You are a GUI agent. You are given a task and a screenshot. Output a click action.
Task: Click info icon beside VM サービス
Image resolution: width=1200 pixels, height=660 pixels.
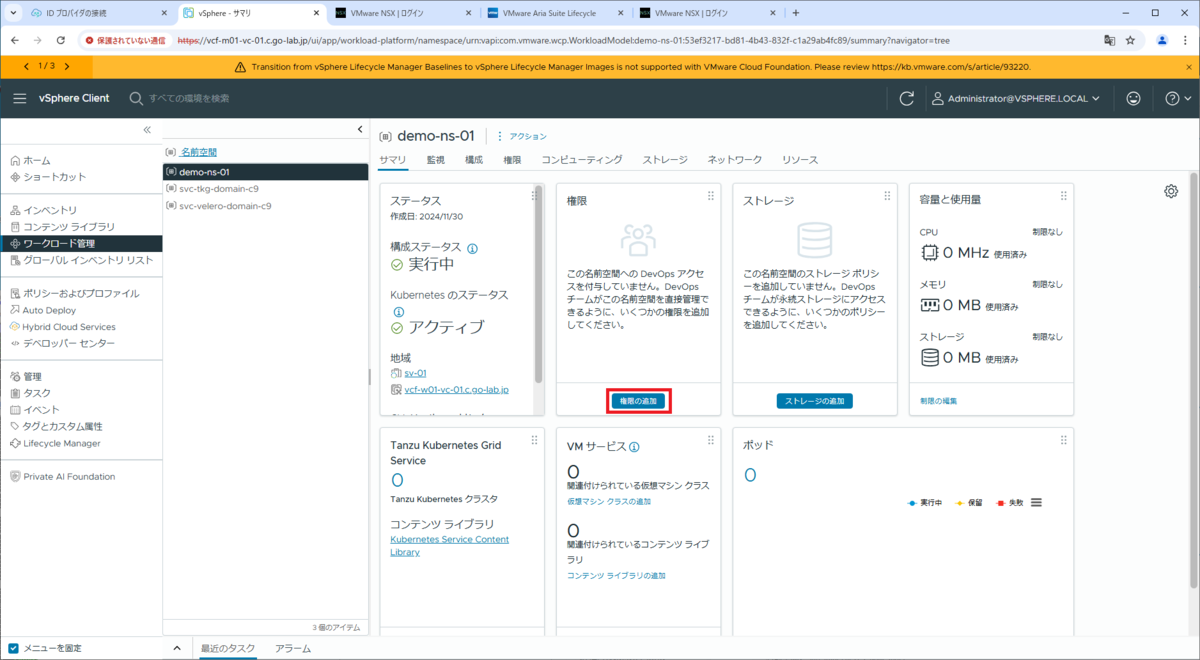point(634,447)
